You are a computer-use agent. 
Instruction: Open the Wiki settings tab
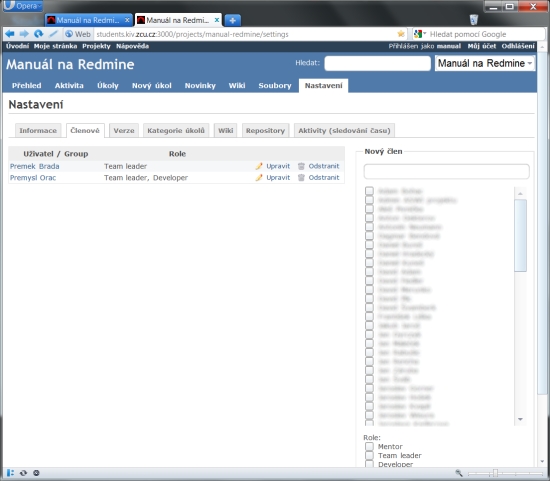click(226, 131)
